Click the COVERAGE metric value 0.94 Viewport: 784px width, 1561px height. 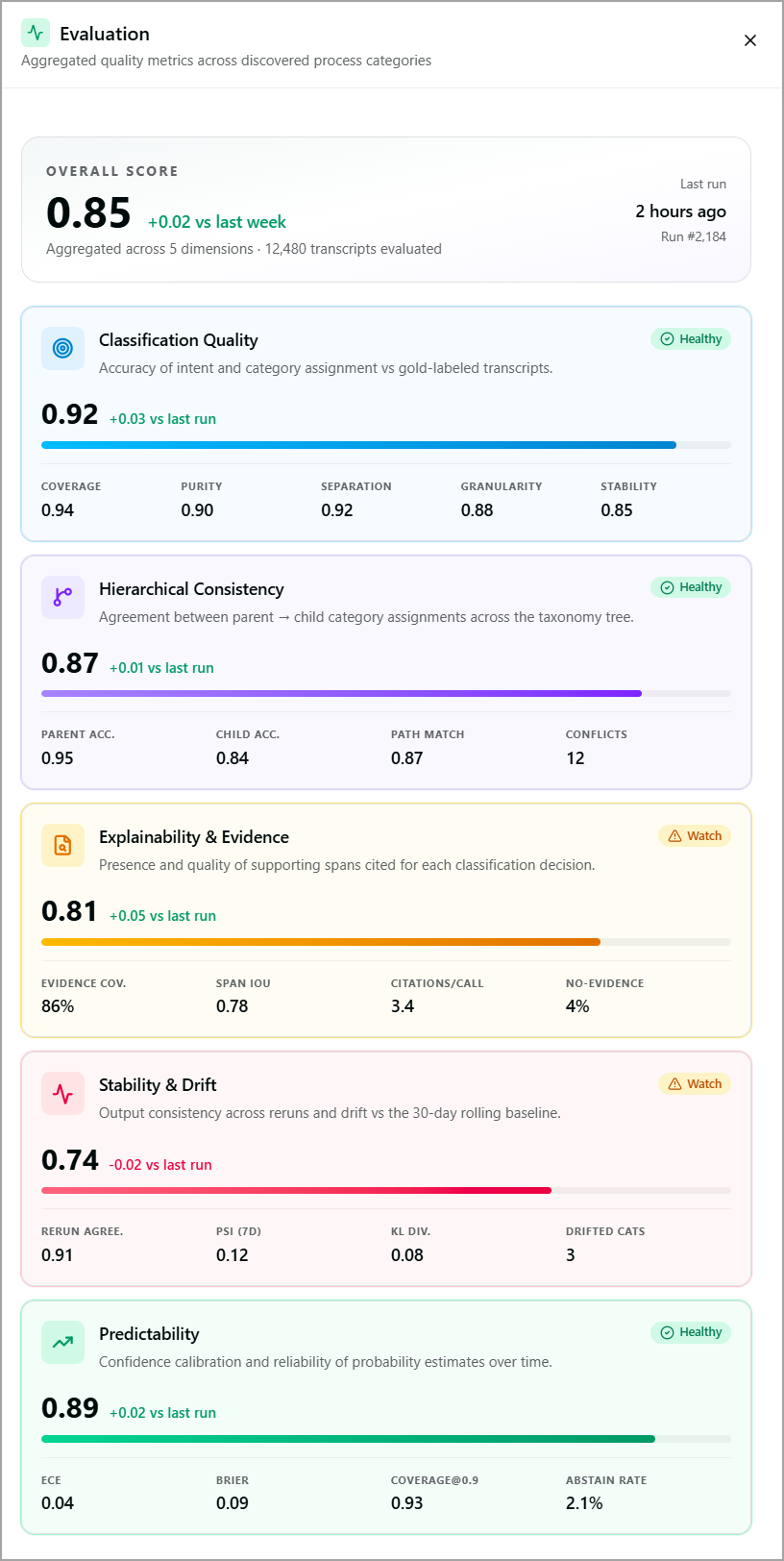tap(58, 510)
